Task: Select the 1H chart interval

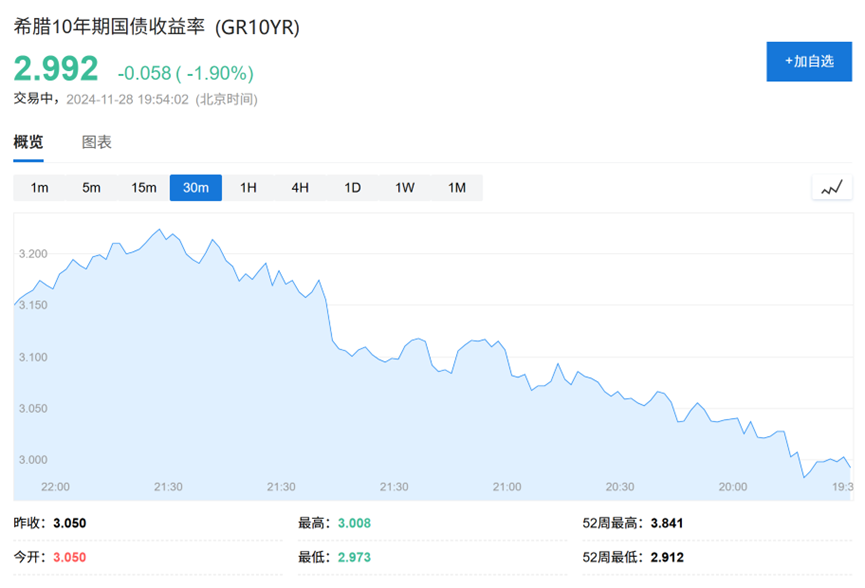Action: tap(247, 187)
